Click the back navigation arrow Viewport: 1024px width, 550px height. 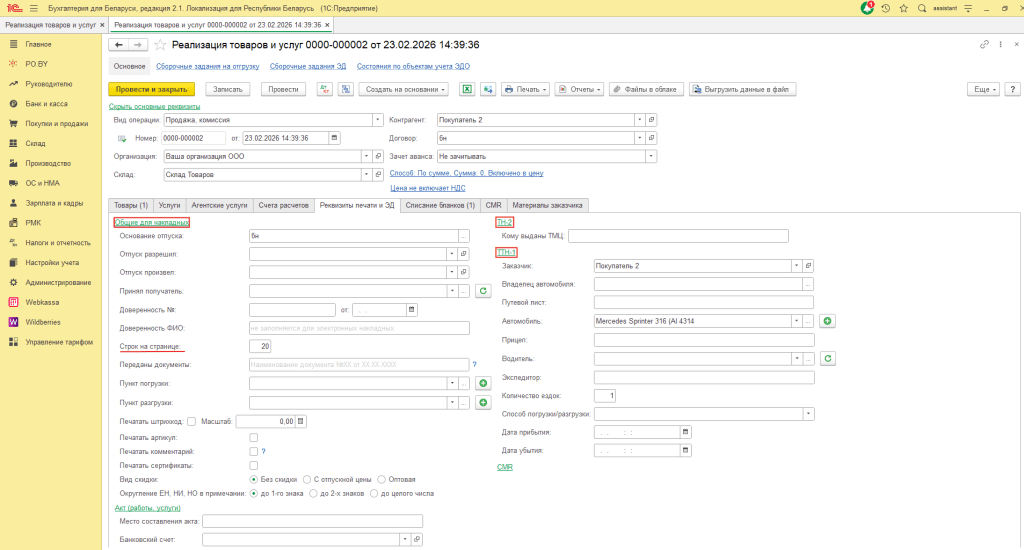pos(119,45)
